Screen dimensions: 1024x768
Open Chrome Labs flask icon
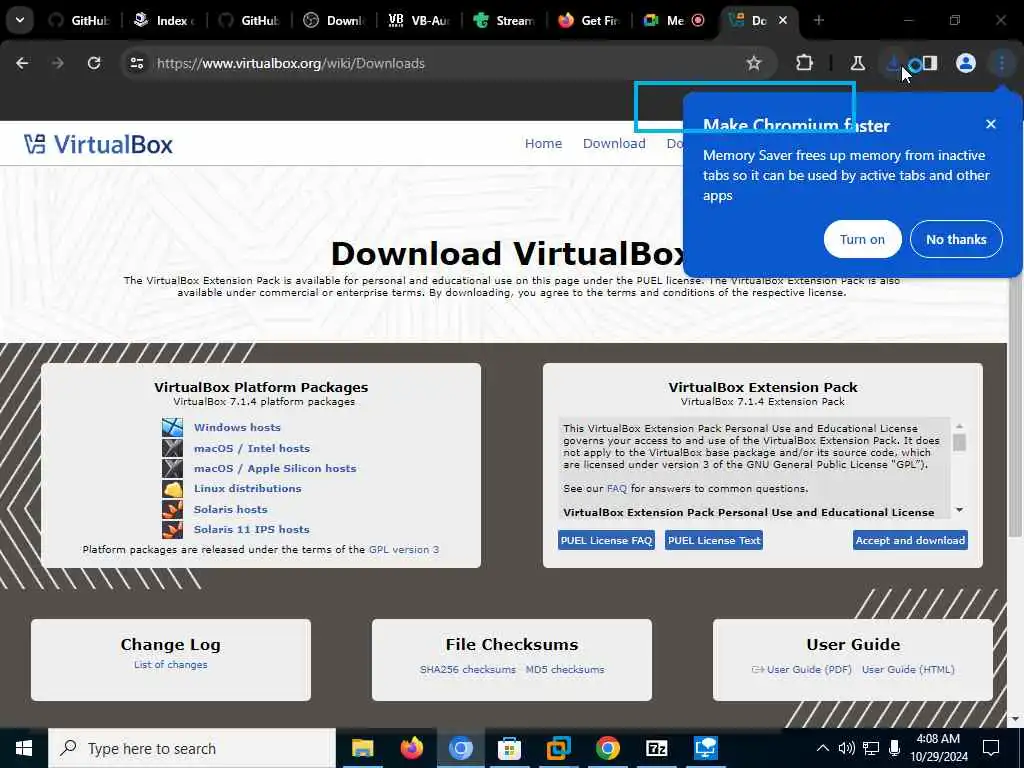tap(857, 63)
